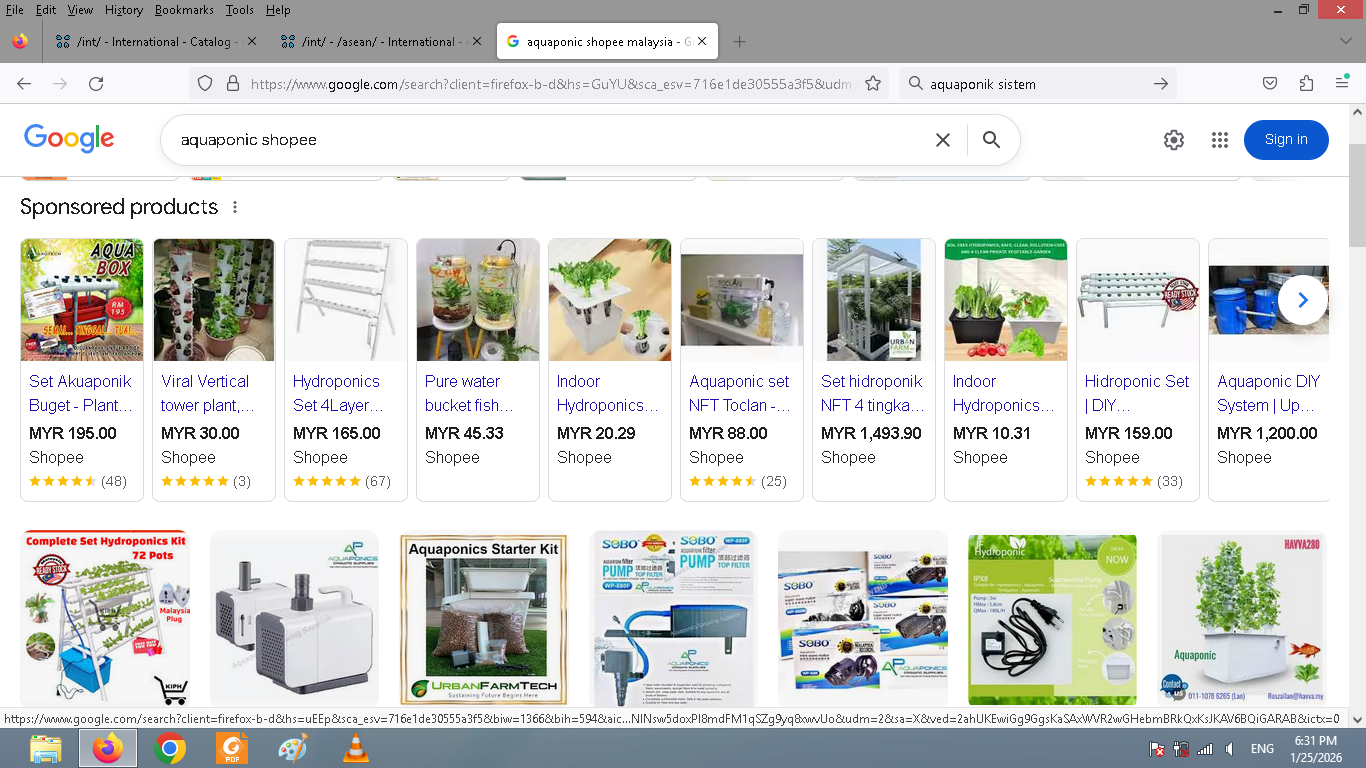Close the International Catalog tab
1366x768 pixels.
tap(252, 41)
